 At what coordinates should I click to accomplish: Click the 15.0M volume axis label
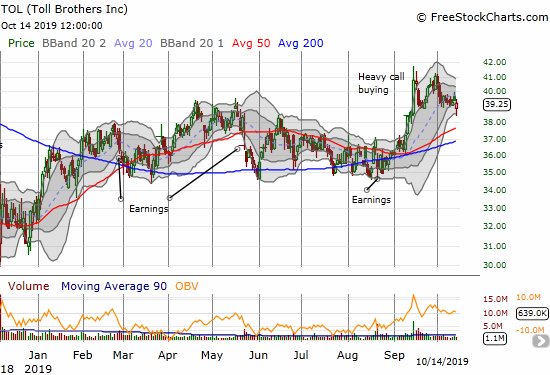(495, 299)
